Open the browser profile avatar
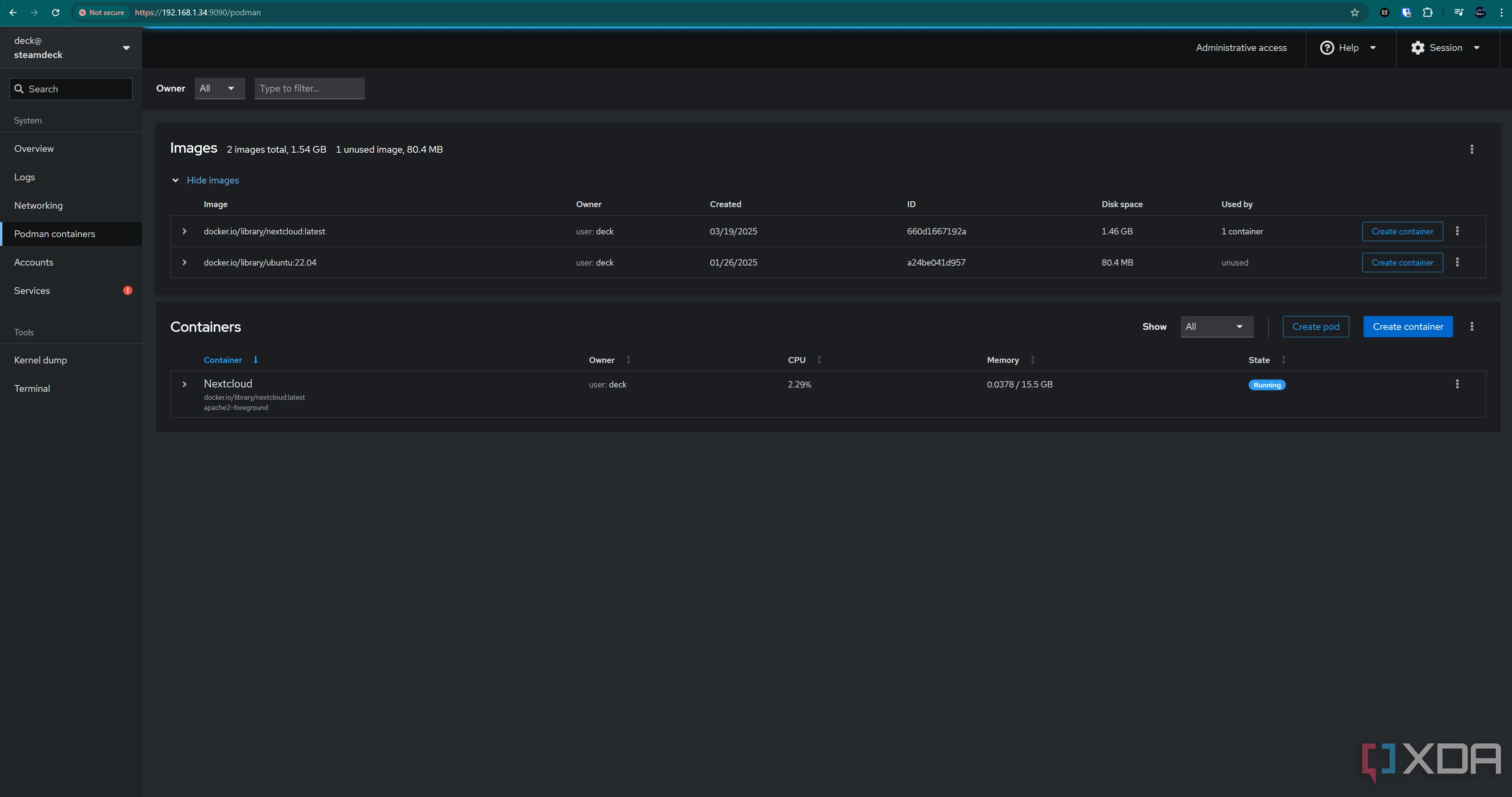1512x797 pixels. click(1480, 12)
